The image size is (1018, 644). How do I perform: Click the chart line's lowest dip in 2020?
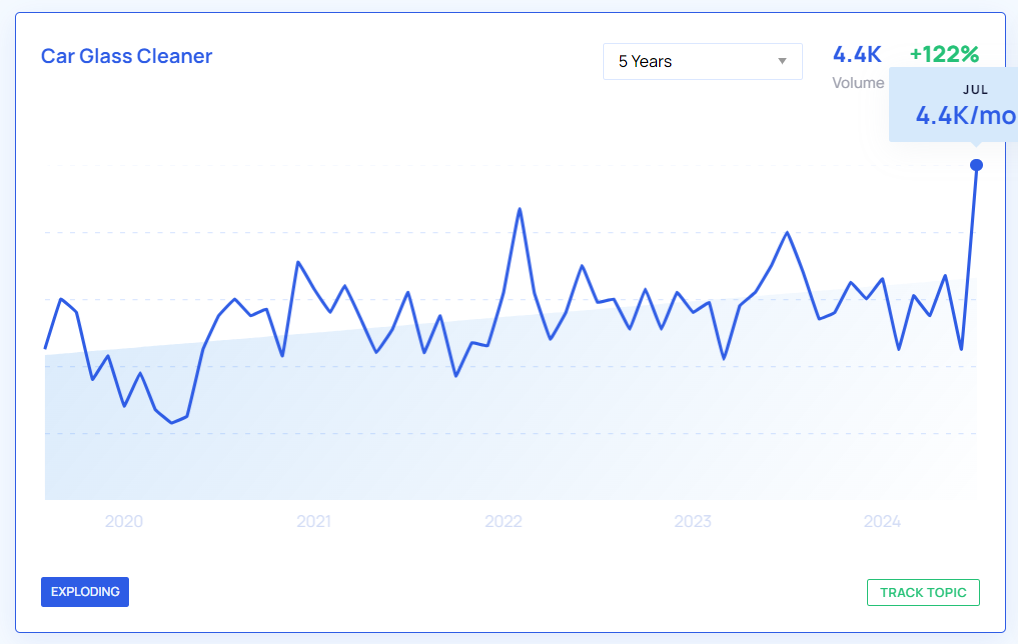coord(172,422)
